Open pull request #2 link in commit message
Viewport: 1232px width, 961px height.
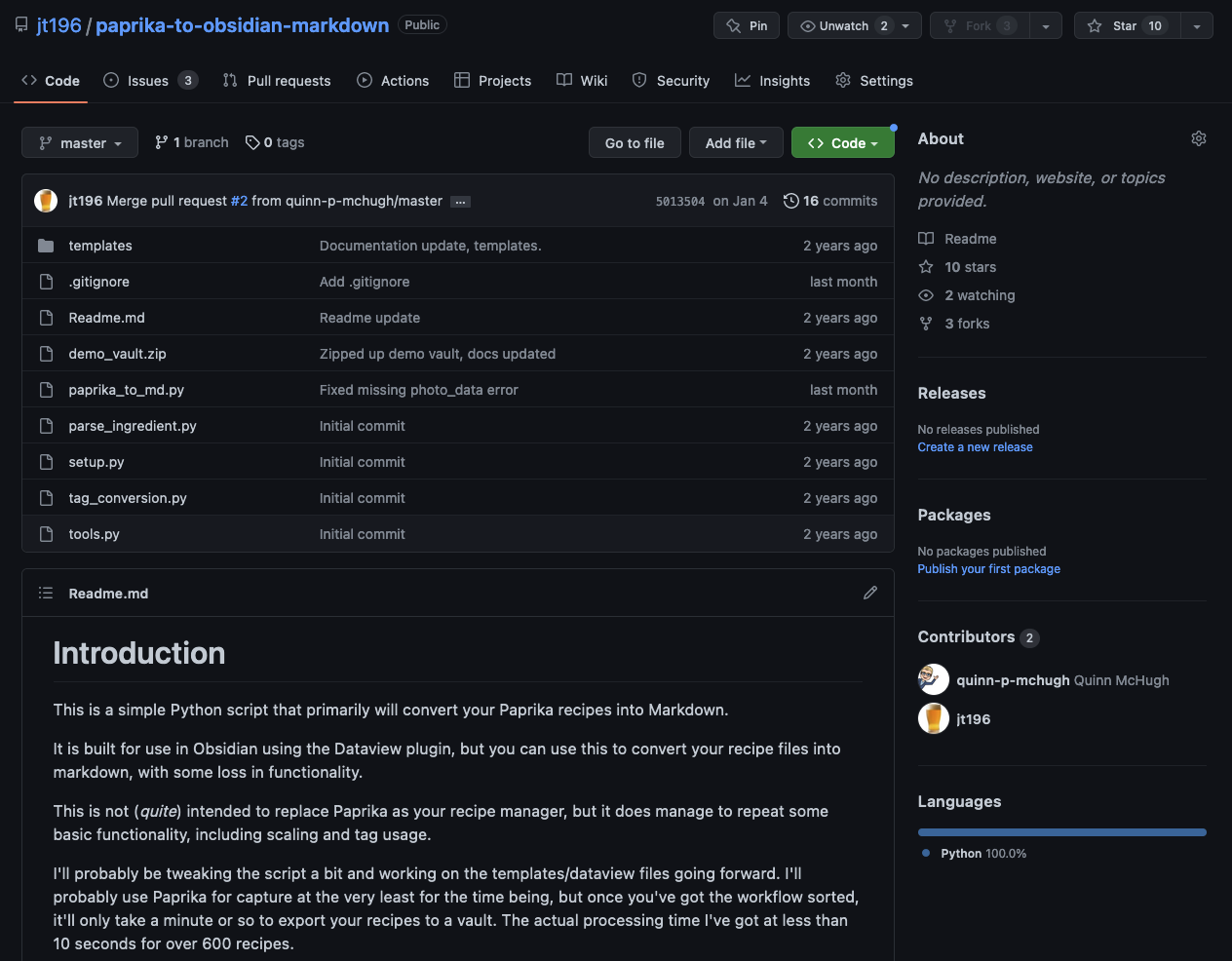coord(239,201)
